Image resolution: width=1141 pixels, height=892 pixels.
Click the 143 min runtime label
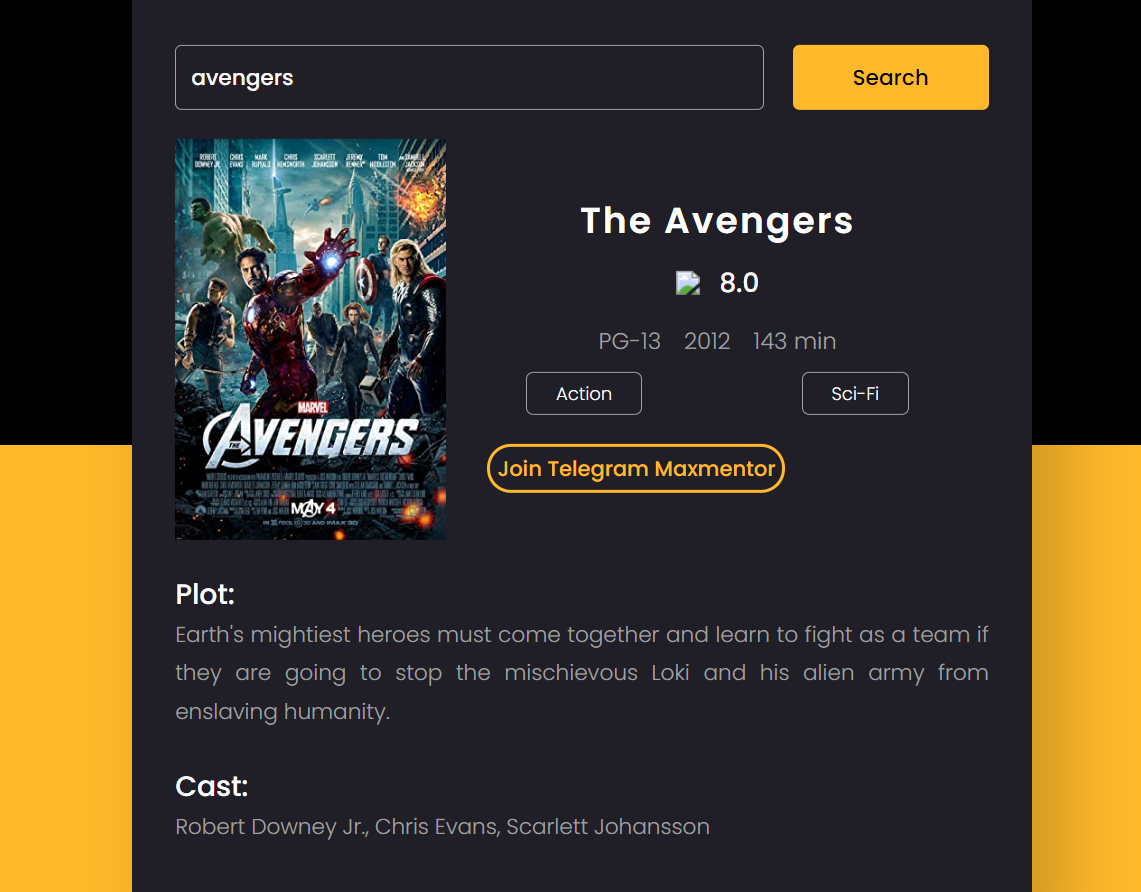[794, 341]
